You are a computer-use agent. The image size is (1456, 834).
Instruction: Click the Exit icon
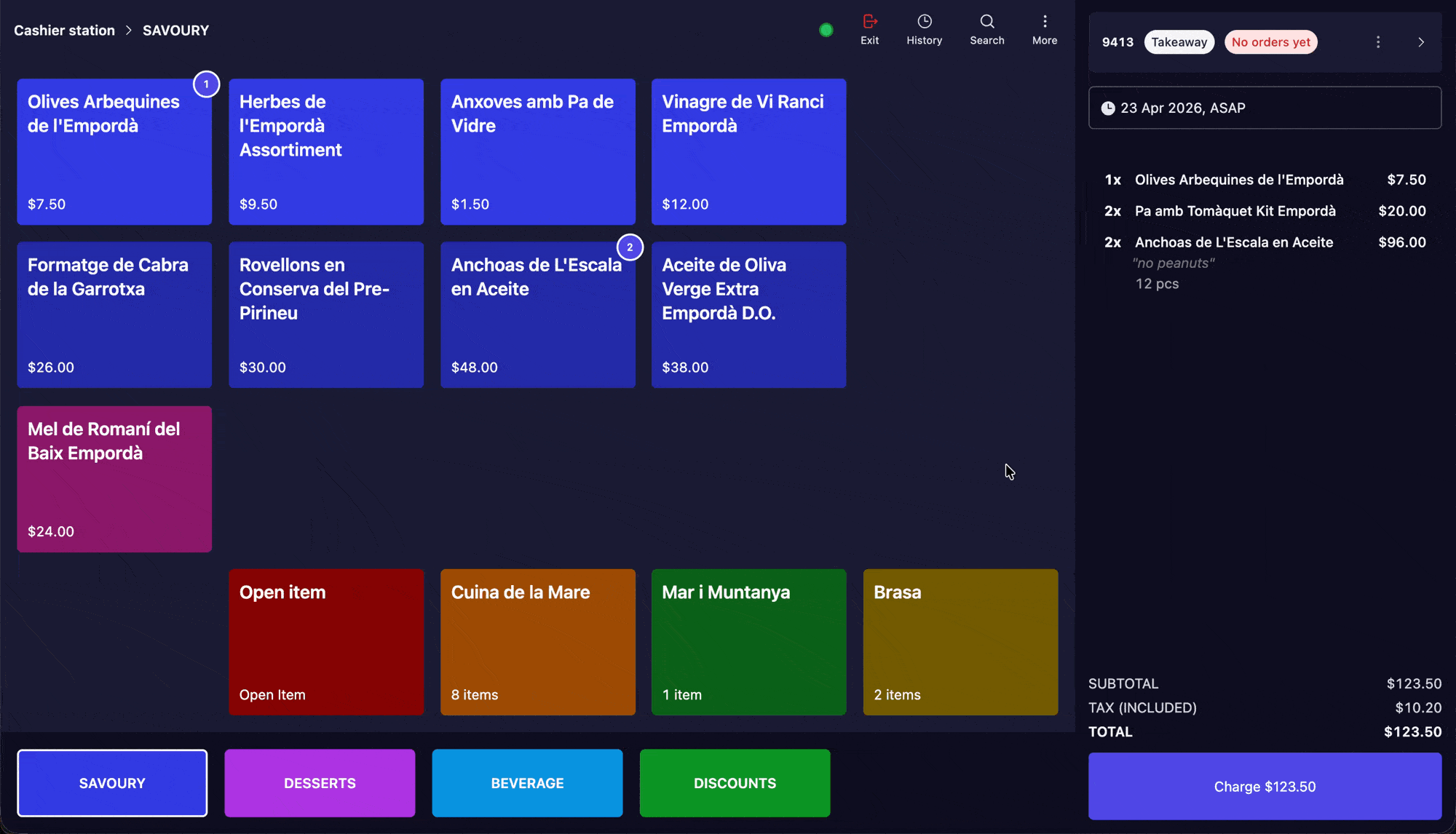coord(869,29)
